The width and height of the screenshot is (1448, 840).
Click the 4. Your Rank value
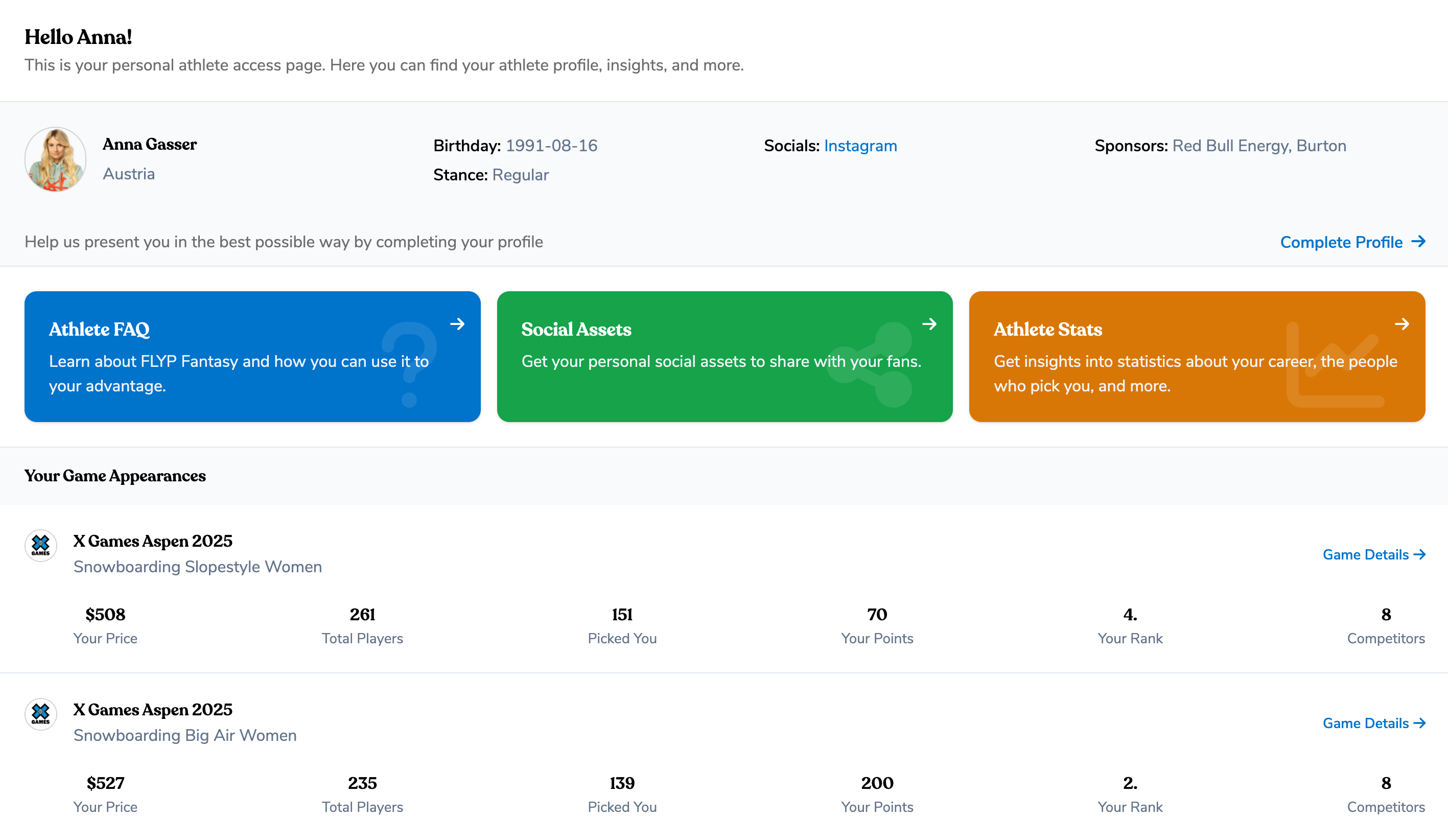1130,614
